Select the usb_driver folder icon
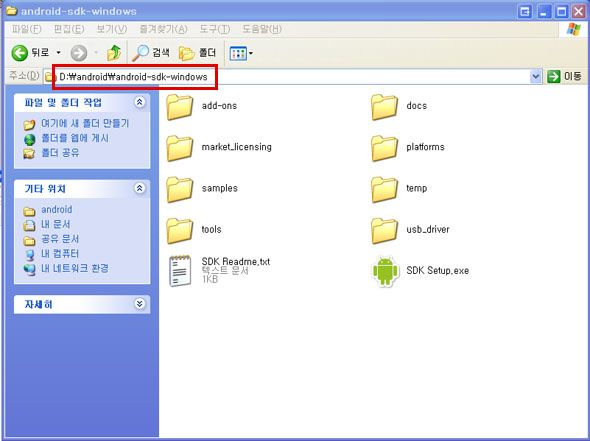Viewport: 590px width, 441px height. coord(384,231)
